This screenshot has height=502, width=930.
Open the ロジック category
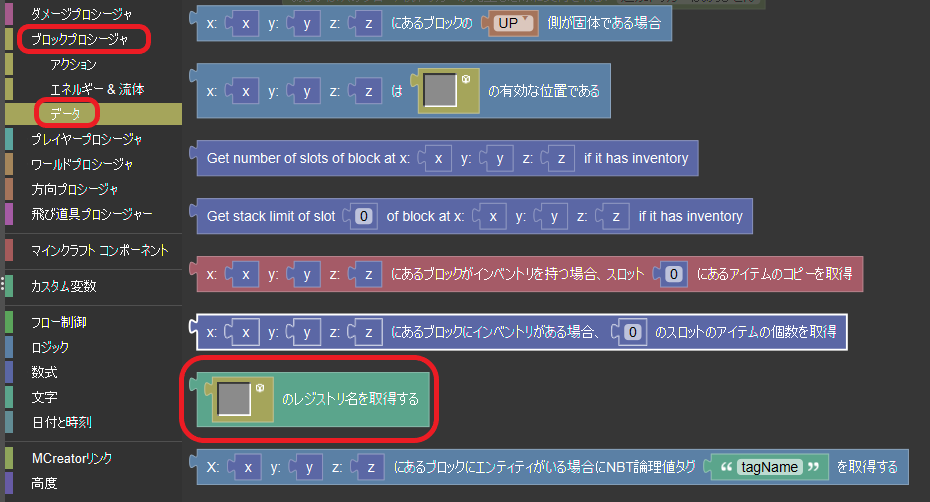click(50, 348)
